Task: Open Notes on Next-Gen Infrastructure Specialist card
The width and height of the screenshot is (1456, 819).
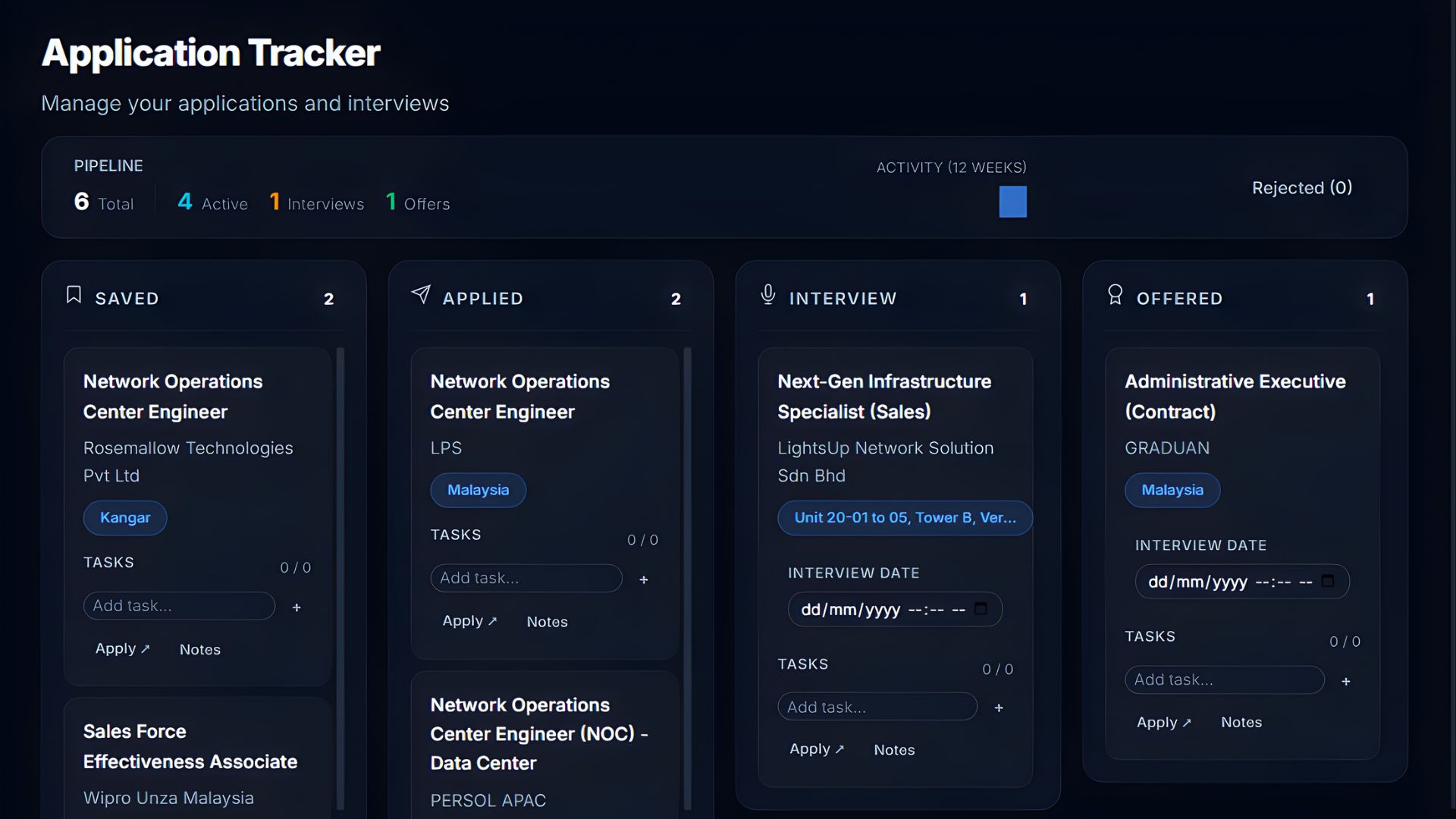Action: click(894, 749)
